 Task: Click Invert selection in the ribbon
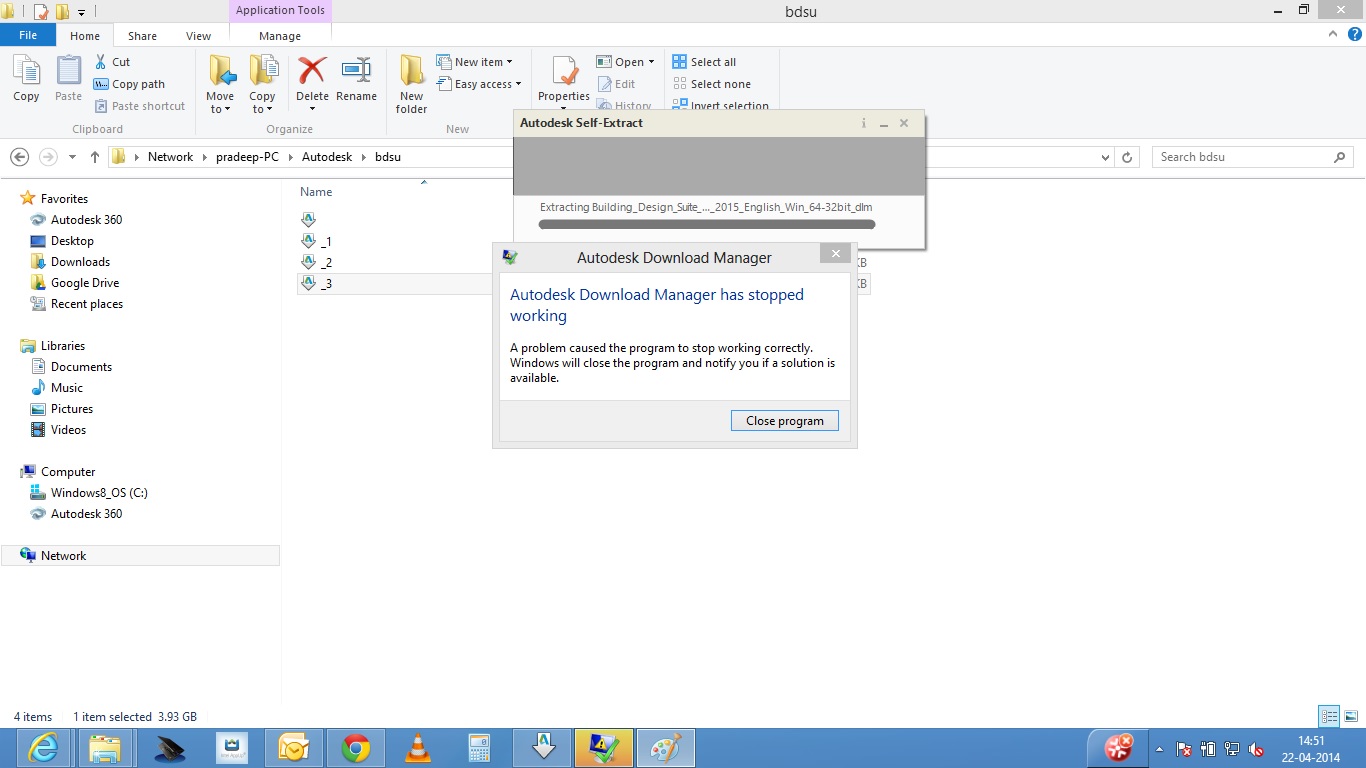(x=721, y=105)
